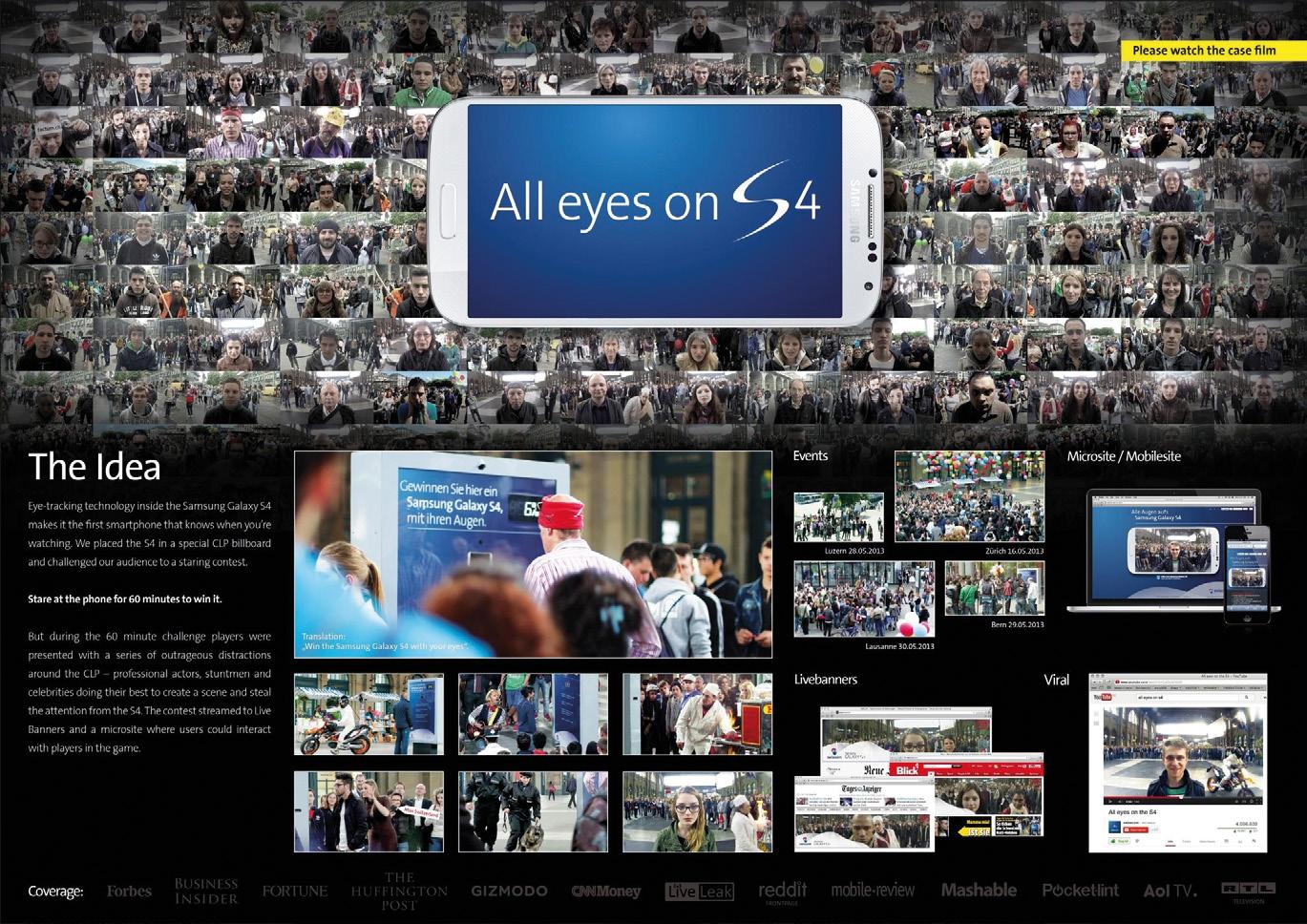Click the "Zürich 16.05.2013" caption
The height and width of the screenshot is (924, 1307).
click(1015, 551)
